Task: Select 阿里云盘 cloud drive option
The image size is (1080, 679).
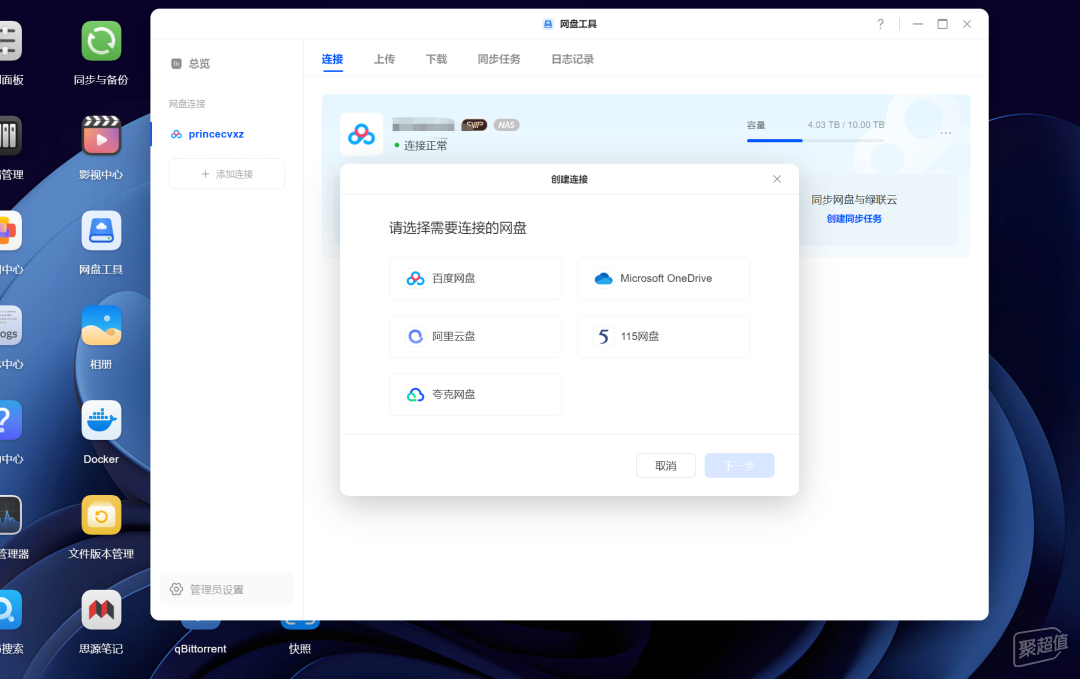Action: coord(475,336)
